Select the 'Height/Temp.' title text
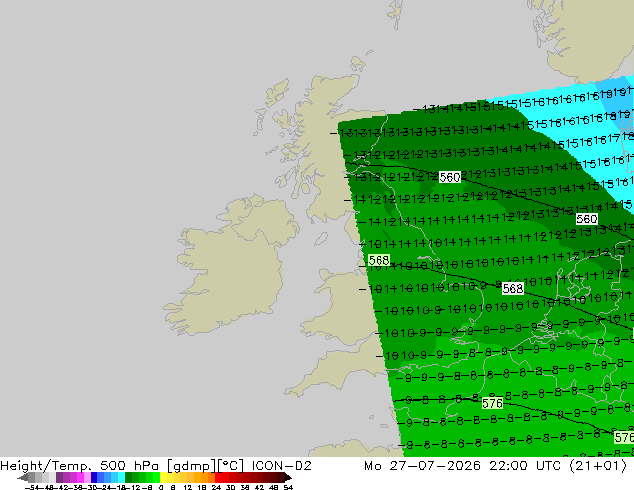The width and height of the screenshot is (634, 490). click(47, 466)
